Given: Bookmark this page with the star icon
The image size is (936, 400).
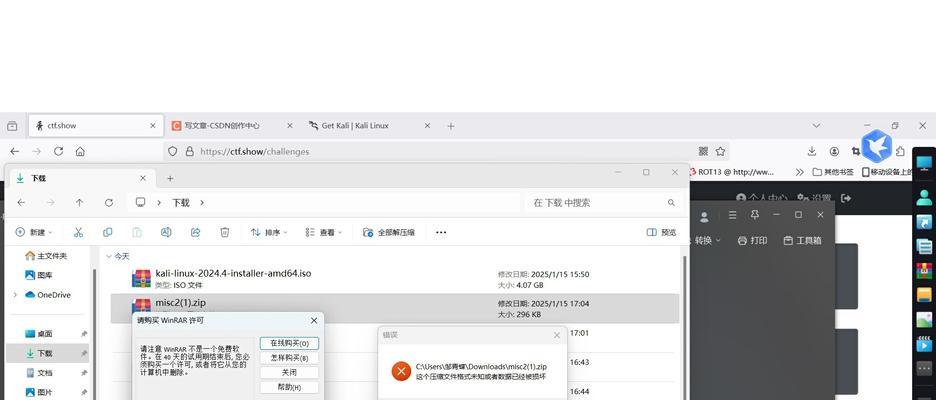Looking at the screenshot, I should pyautogui.click(x=721, y=152).
